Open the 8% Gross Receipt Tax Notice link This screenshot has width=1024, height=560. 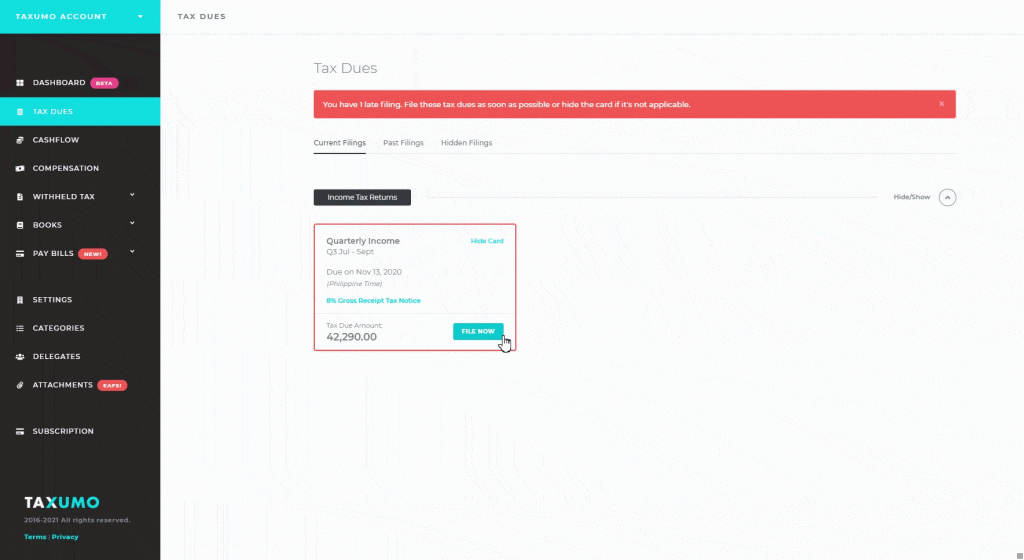coord(374,301)
